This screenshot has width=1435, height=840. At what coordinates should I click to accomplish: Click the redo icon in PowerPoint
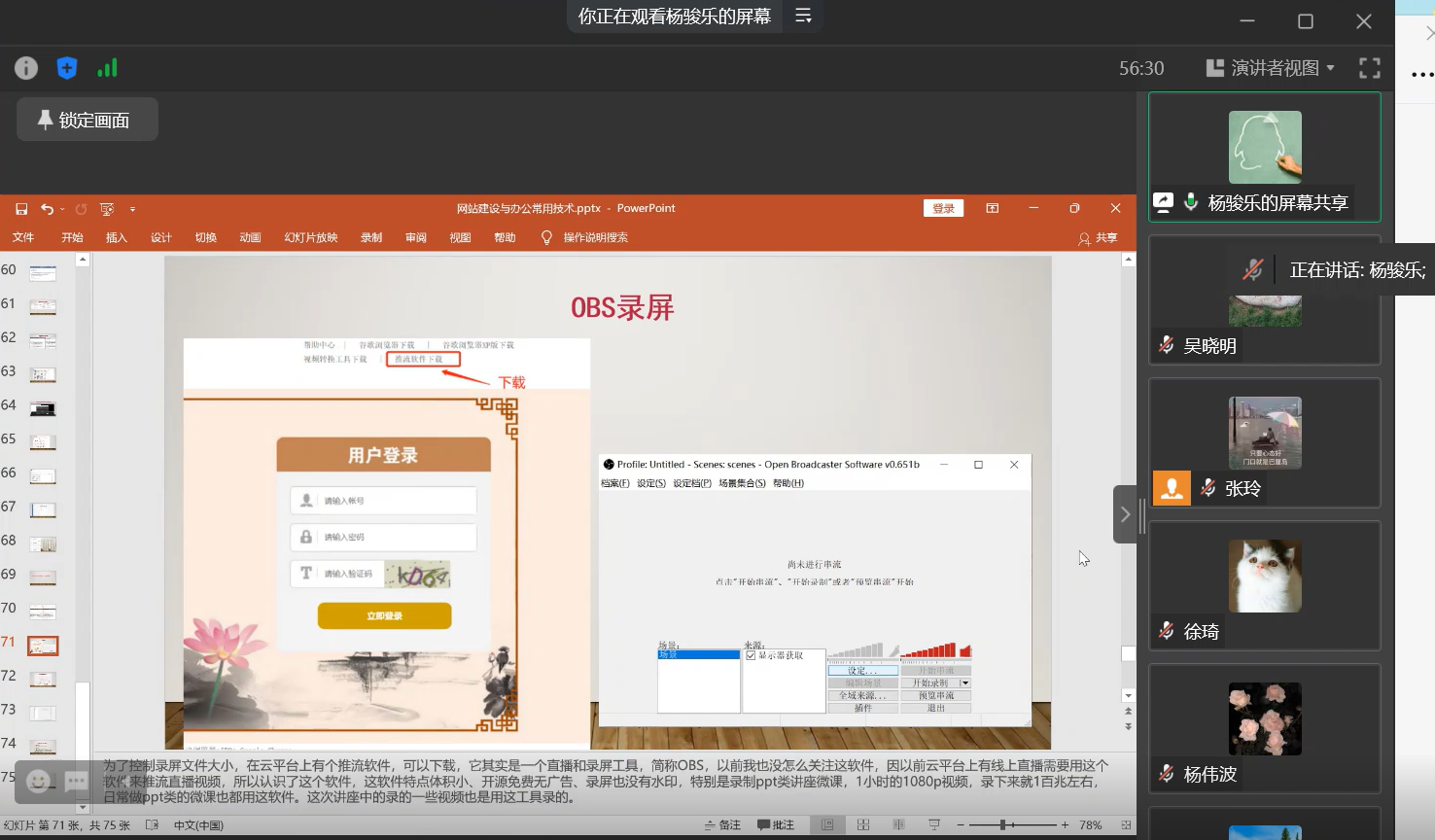click(81, 209)
